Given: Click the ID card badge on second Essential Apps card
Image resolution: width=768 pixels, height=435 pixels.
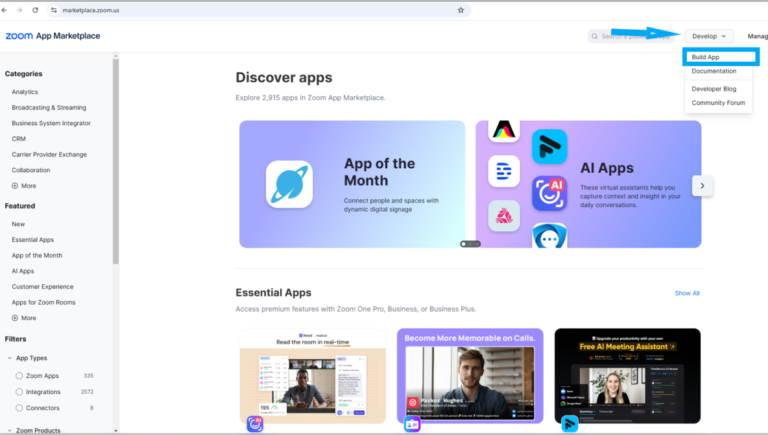Looking at the screenshot, I should pyautogui.click(x=412, y=423).
